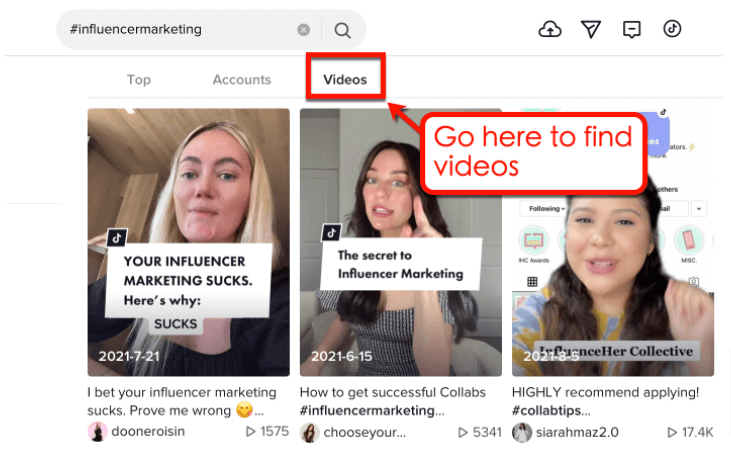
Task: Switch to the Accounts tab
Action: [241, 80]
